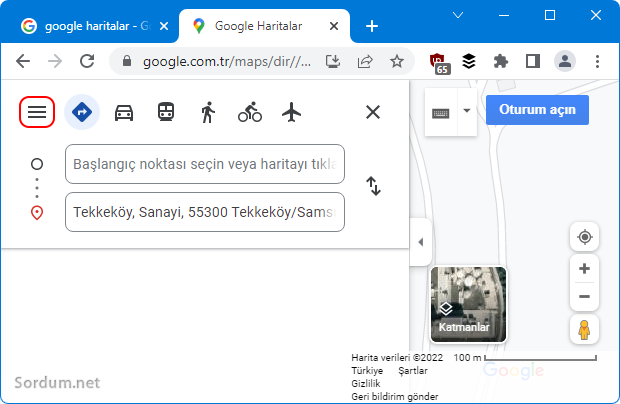This screenshot has height=404, width=620.
Task: Choose cycling travel mode icon
Action: pos(250,112)
